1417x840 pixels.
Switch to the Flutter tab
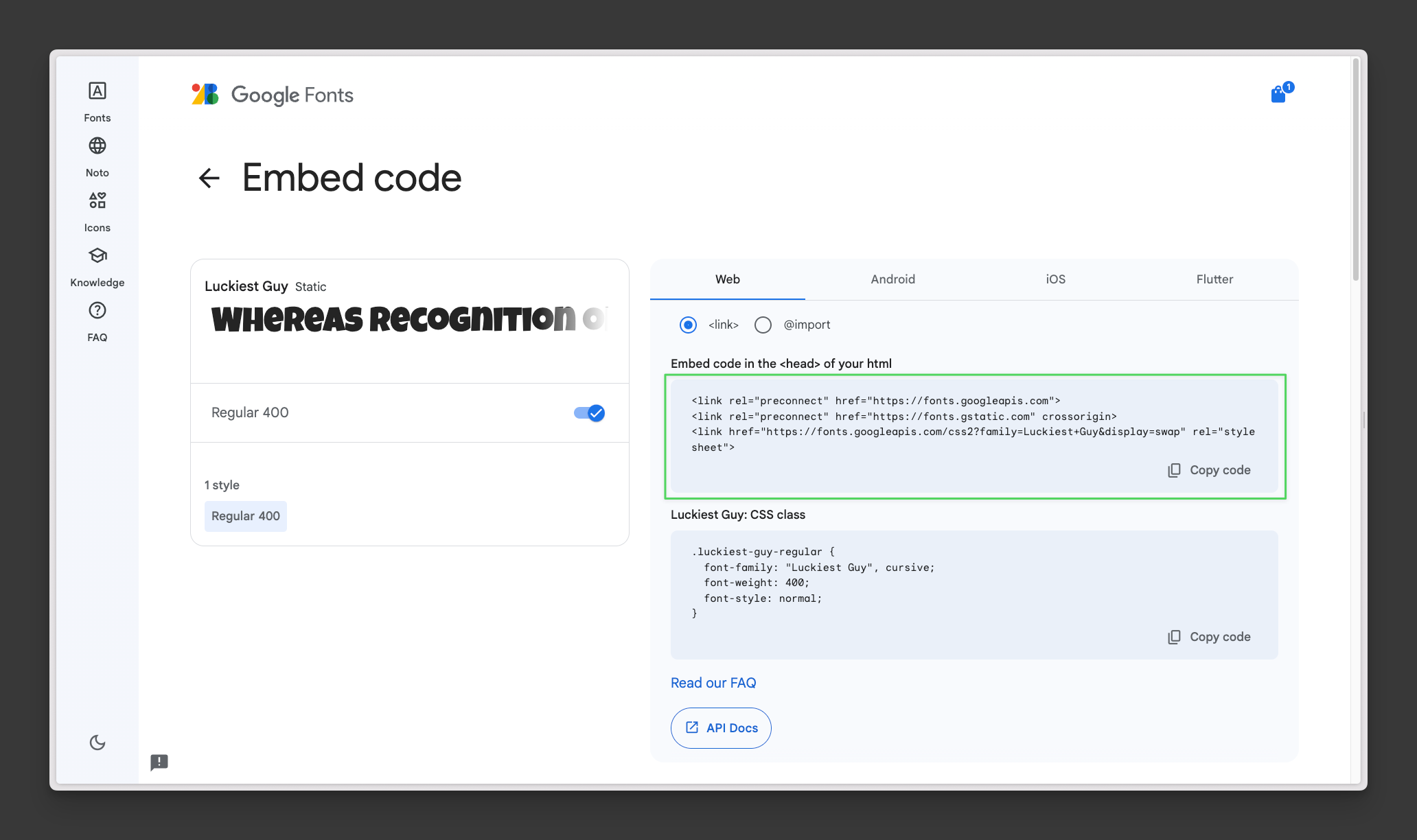click(x=1214, y=279)
